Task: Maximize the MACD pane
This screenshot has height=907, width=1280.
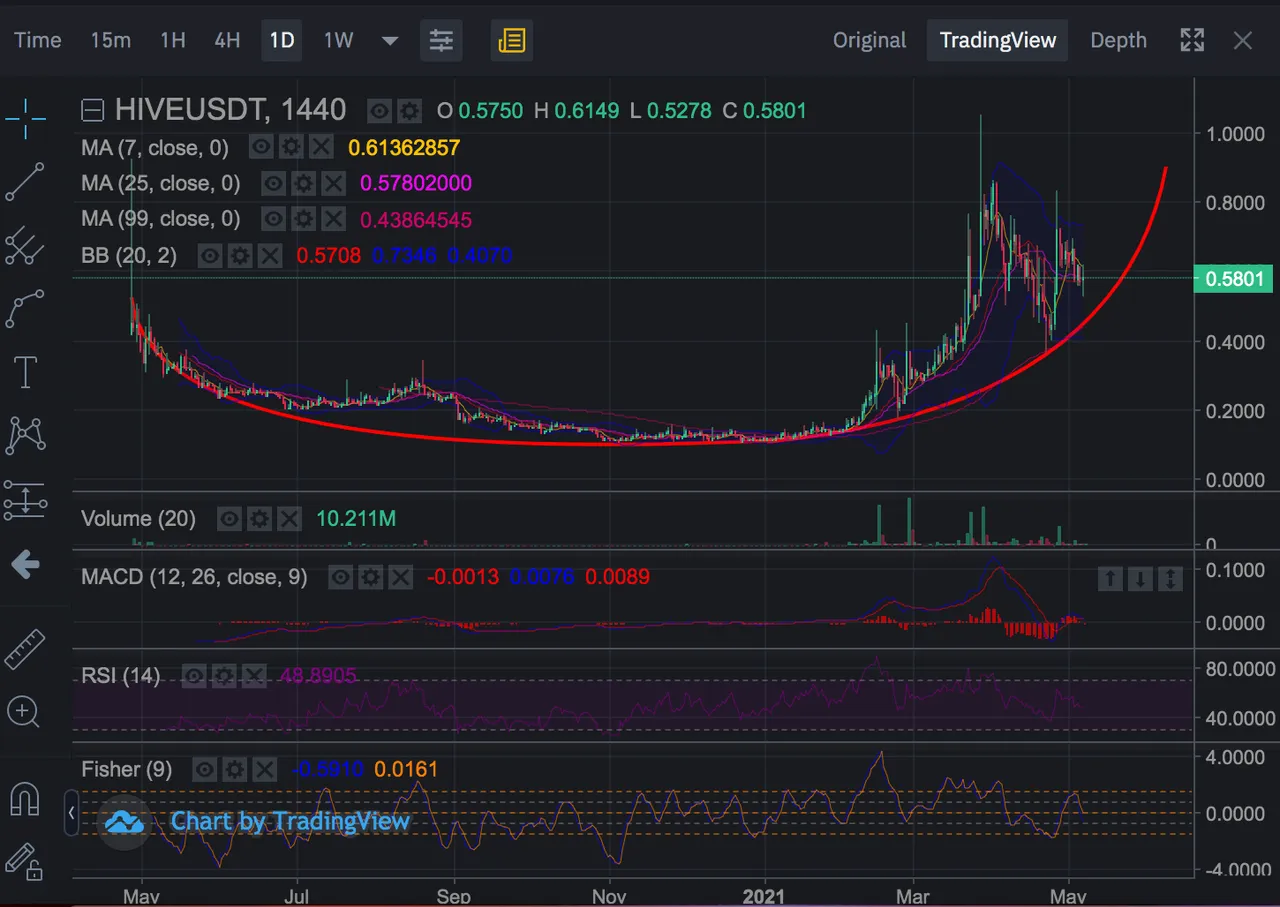Action: [x=1171, y=578]
